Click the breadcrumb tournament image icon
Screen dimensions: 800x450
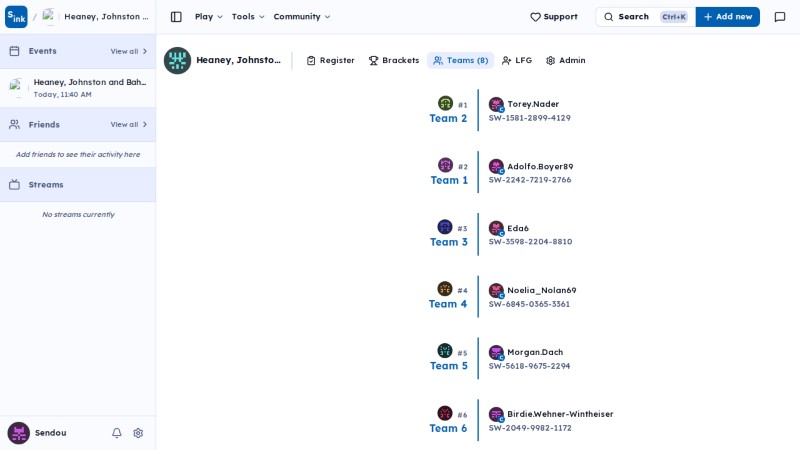coord(49,16)
